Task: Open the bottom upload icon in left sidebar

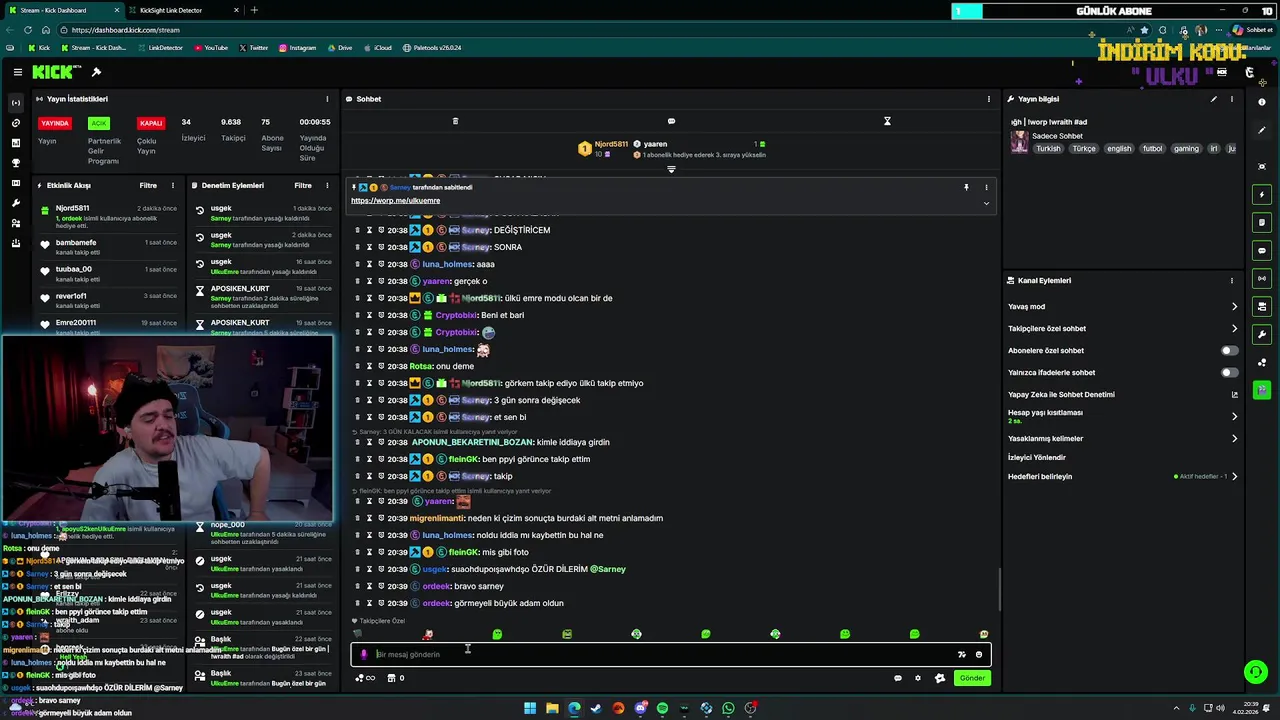Action: coord(15,243)
